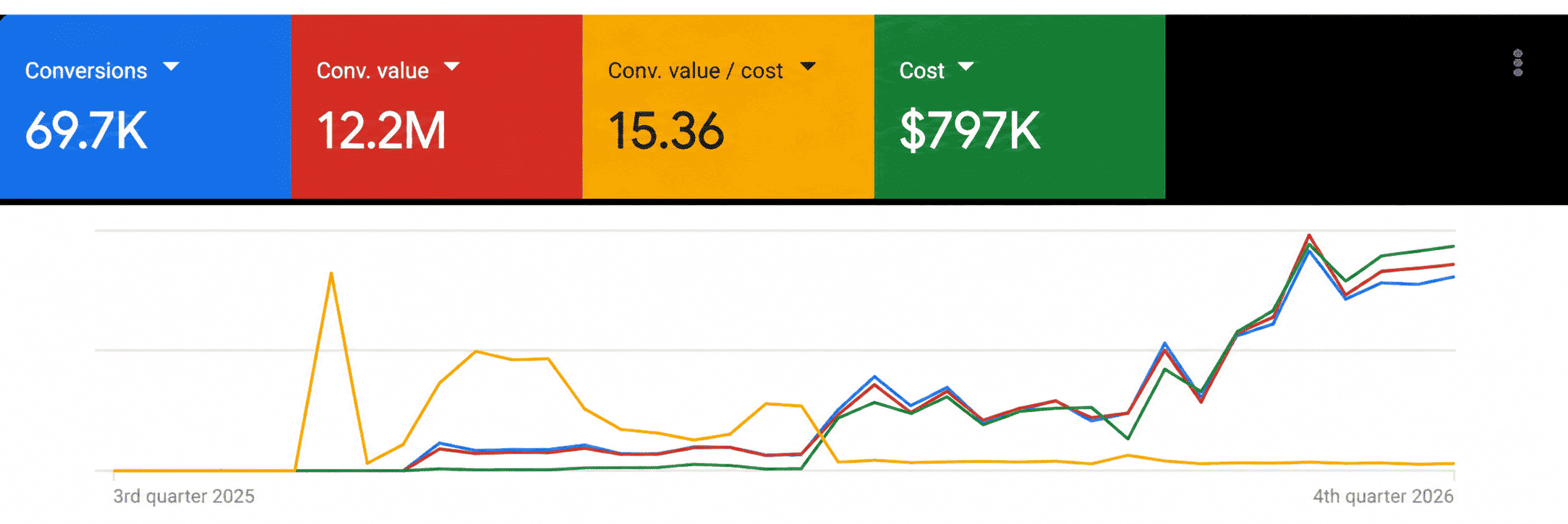Screen dimensions: 1568x524
Task: Expand the Cost metric dropdown arrow
Action: point(966,66)
